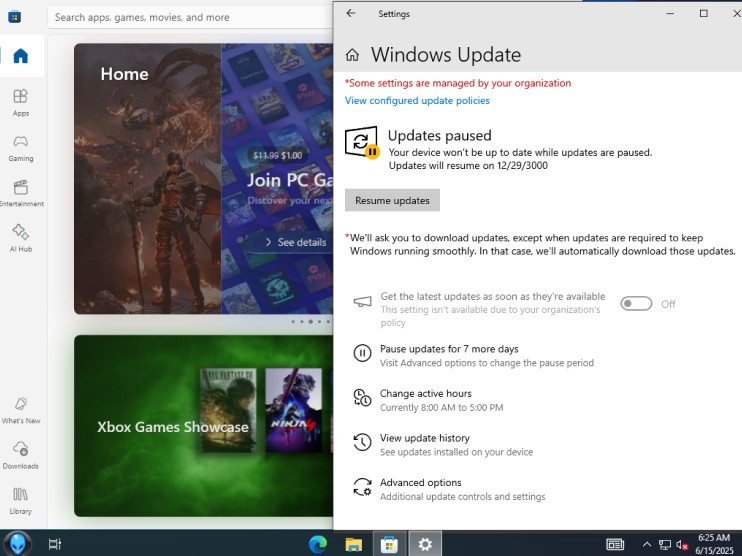742x556 pixels.
Task: Go back in Settings window
Action: 351,13
